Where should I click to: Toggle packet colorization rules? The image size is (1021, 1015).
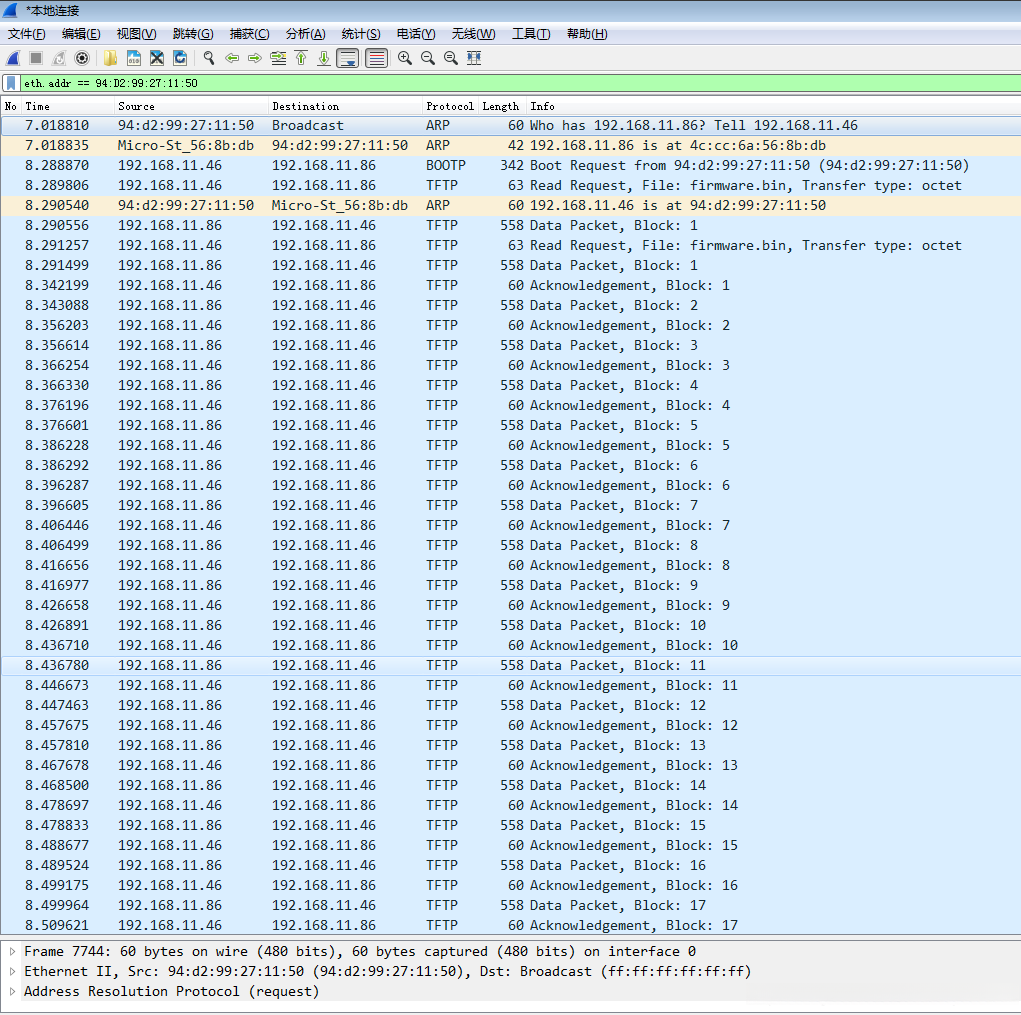pos(376,59)
